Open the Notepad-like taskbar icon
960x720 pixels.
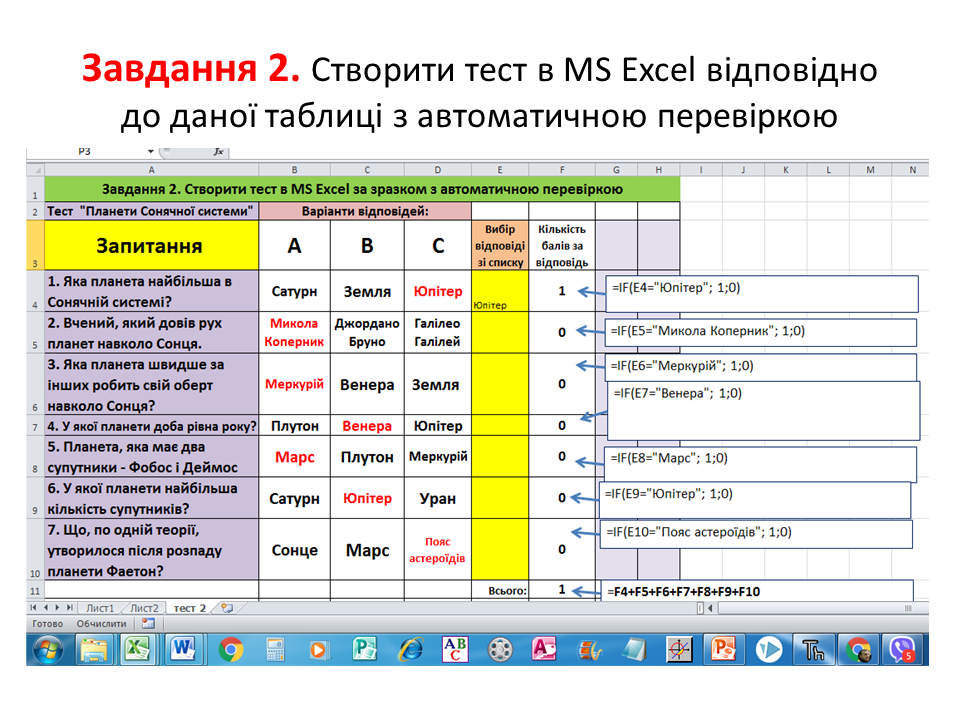coord(634,650)
